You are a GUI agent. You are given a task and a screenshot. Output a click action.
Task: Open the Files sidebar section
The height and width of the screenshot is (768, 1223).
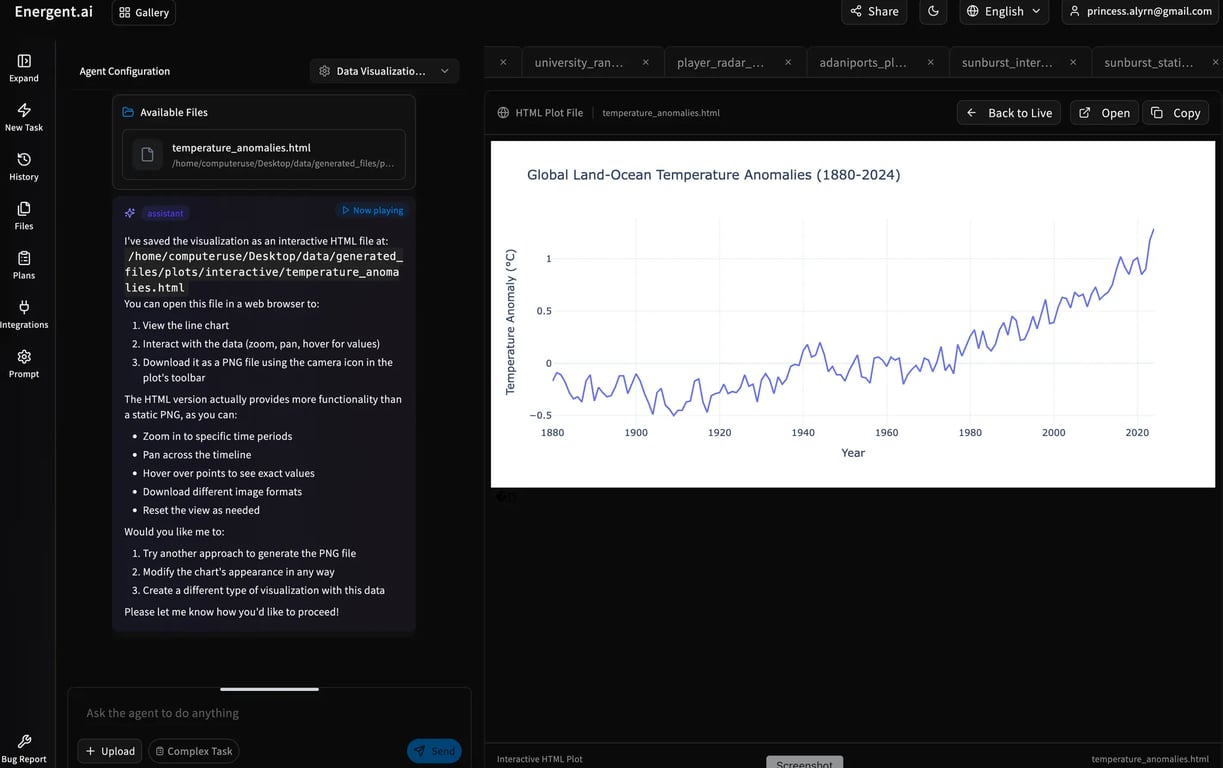(x=24, y=216)
